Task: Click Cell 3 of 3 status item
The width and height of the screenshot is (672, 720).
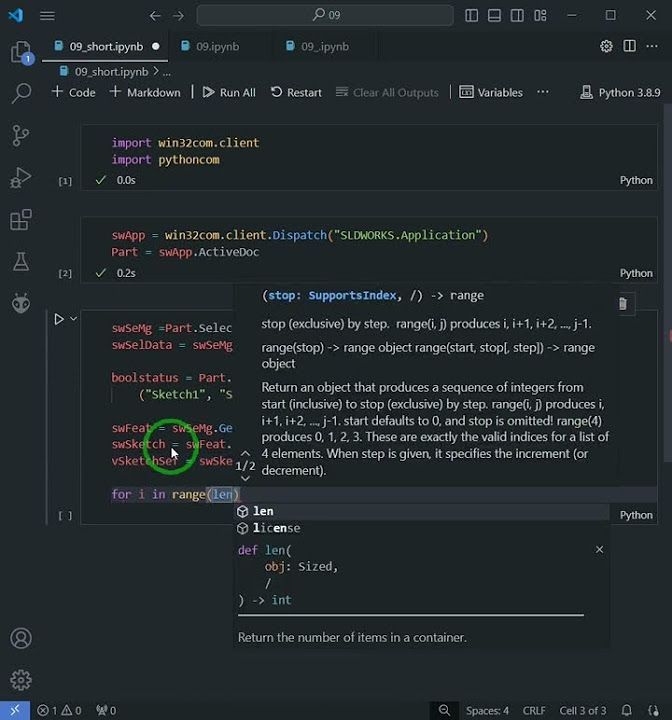Action: click(x=582, y=710)
